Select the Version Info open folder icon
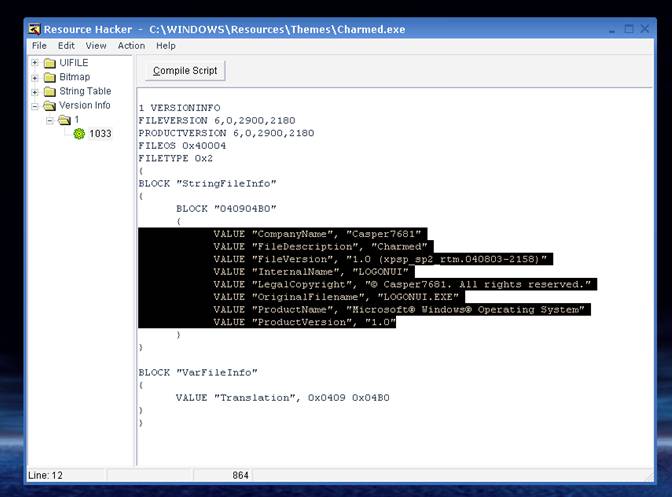The width and height of the screenshot is (672, 497). [50, 105]
